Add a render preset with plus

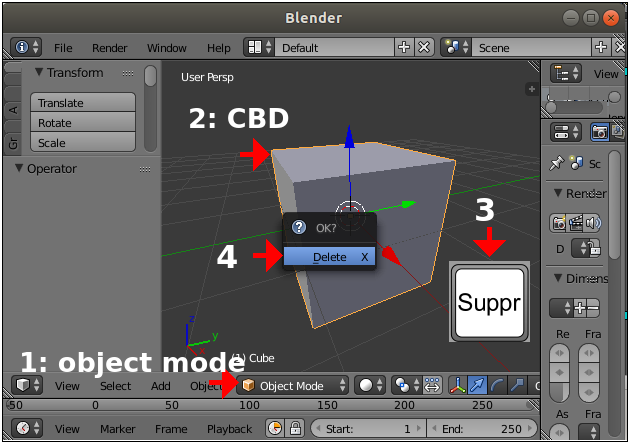coord(580,308)
